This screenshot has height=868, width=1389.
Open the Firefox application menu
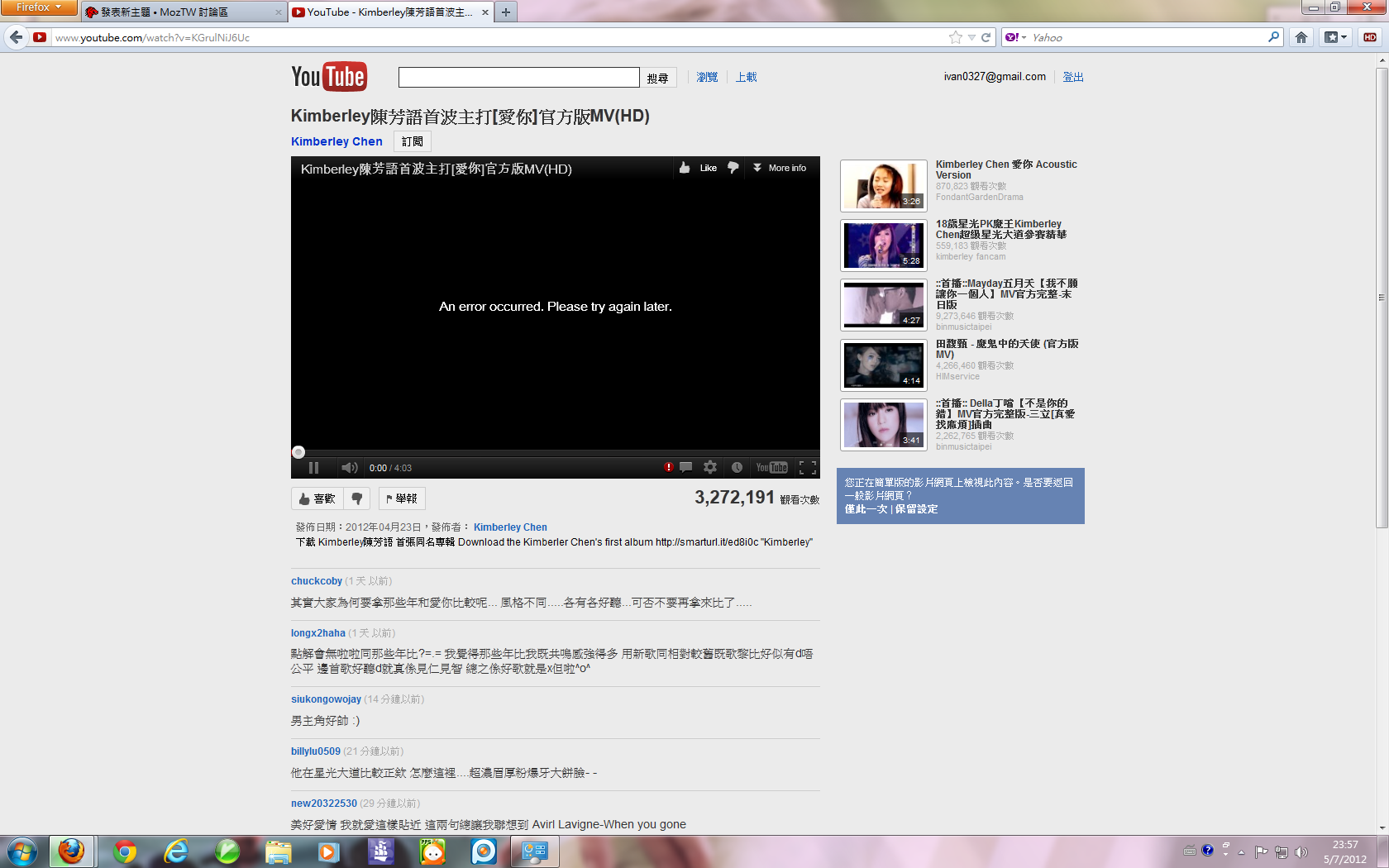coord(39,7)
